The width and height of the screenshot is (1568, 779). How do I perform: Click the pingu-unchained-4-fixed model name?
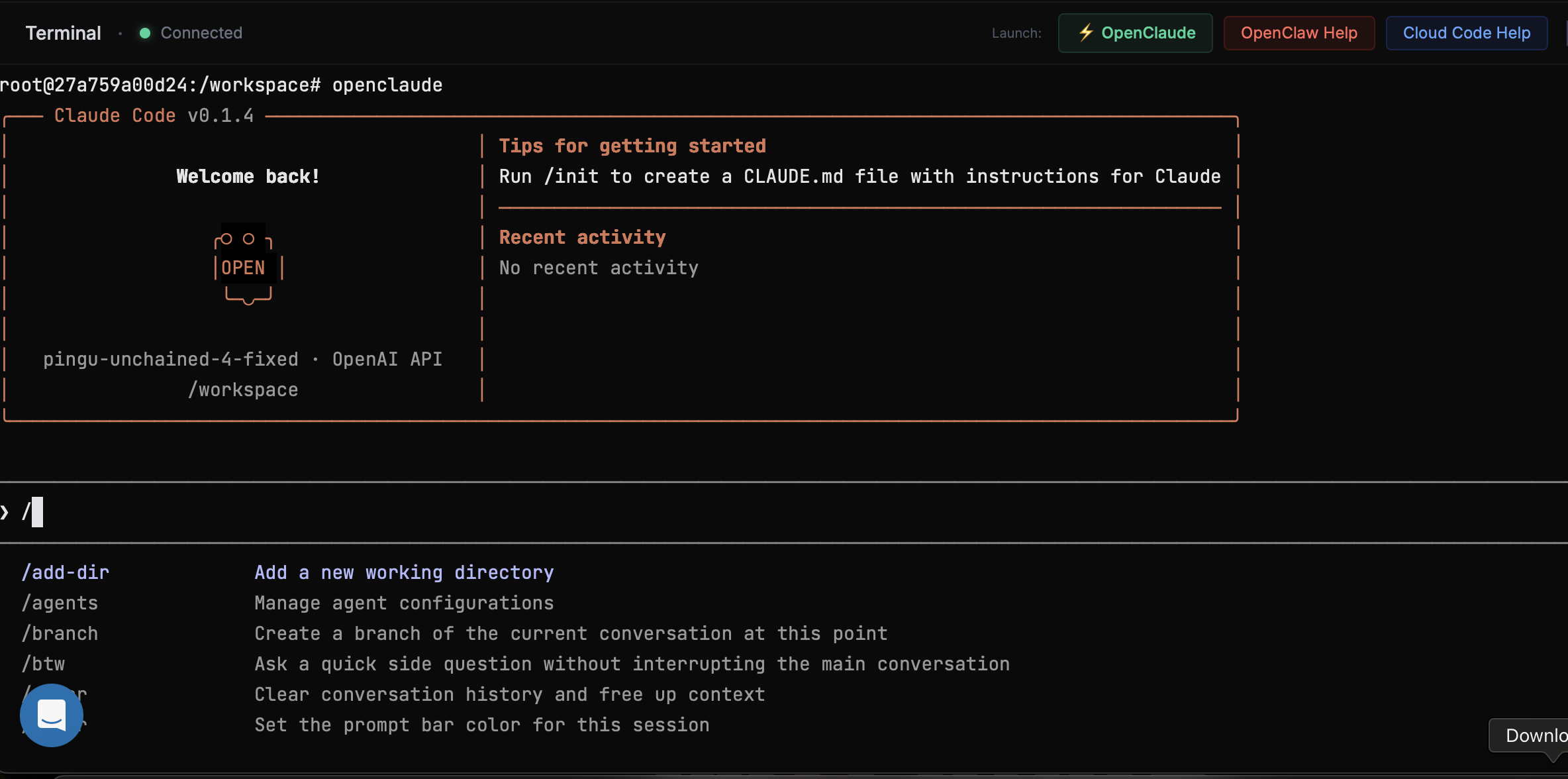click(170, 359)
